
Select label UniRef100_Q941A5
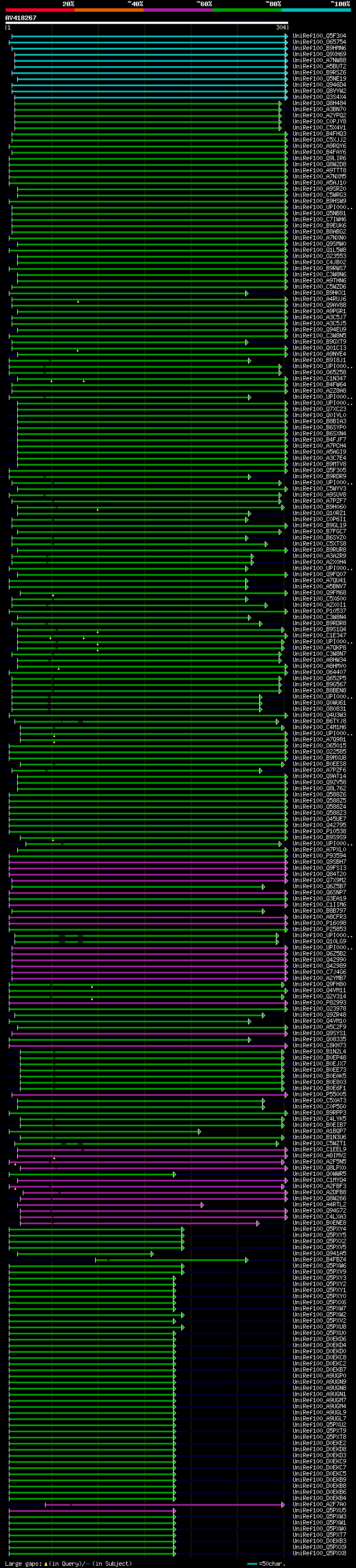[319, 1253]
